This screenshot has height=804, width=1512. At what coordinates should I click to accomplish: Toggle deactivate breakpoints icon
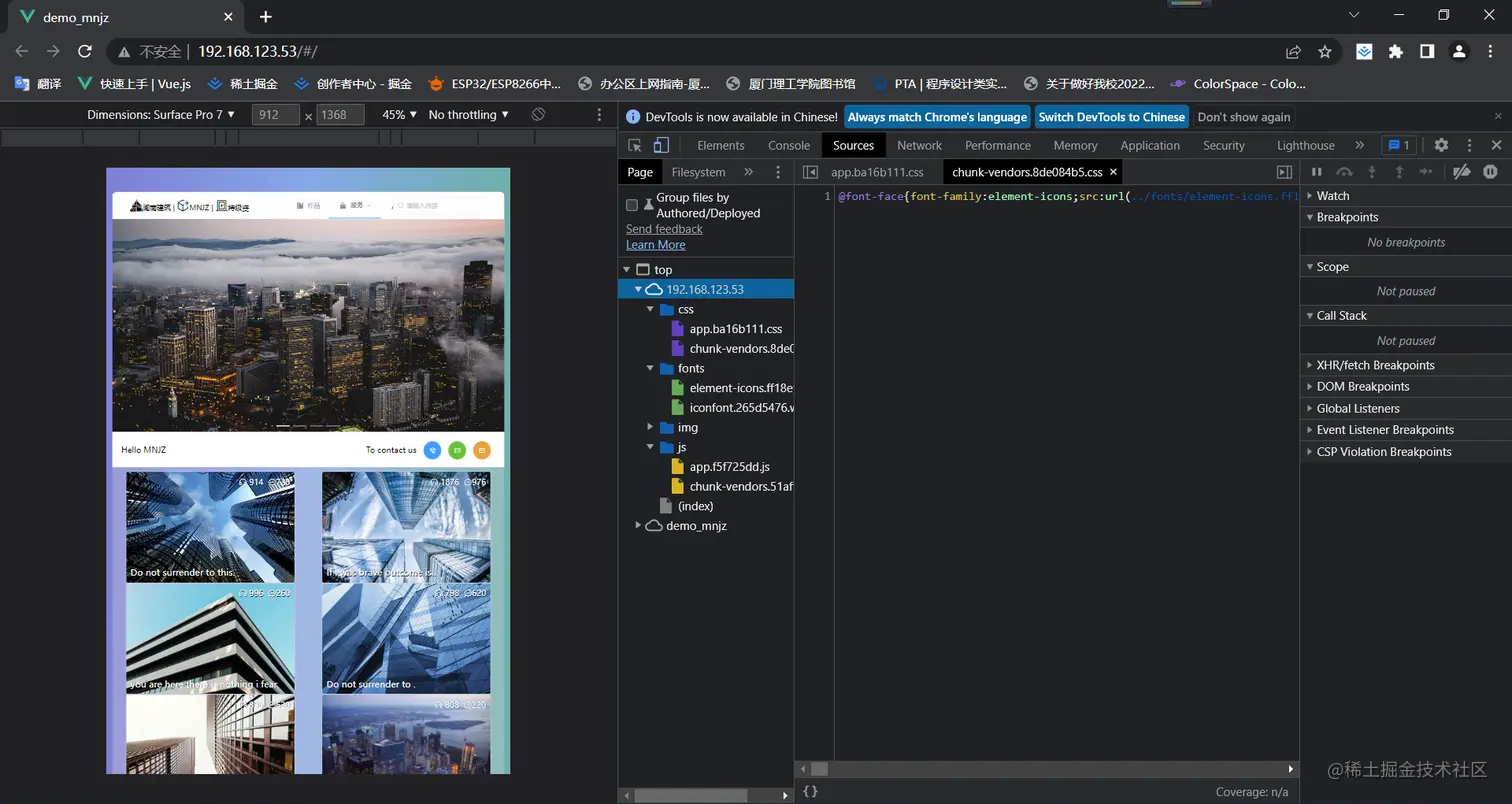(x=1461, y=172)
